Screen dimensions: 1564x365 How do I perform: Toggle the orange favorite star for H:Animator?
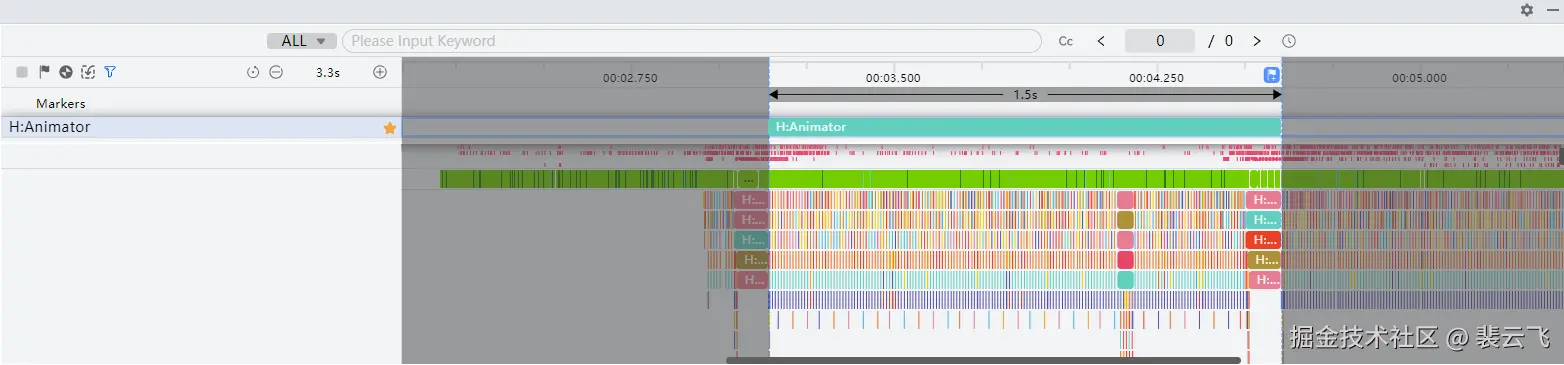click(390, 128)
